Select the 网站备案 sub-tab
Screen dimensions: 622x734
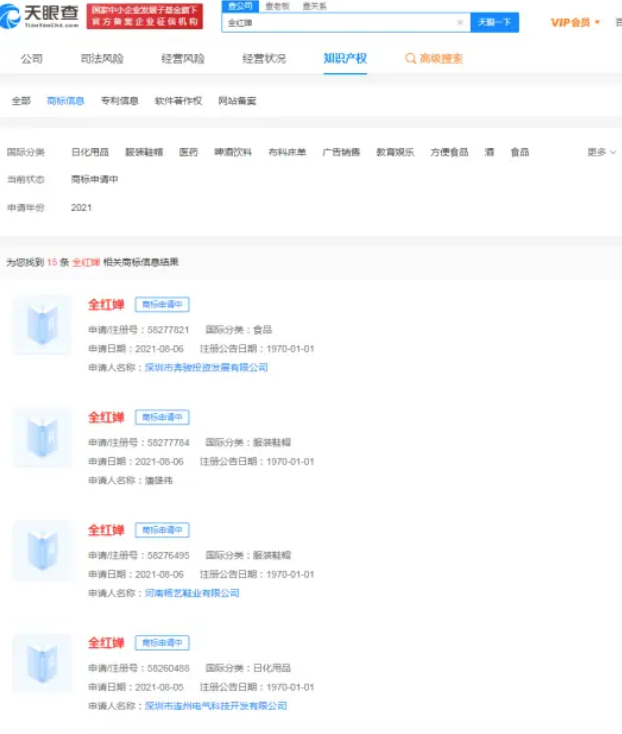(x=237, y=101)
